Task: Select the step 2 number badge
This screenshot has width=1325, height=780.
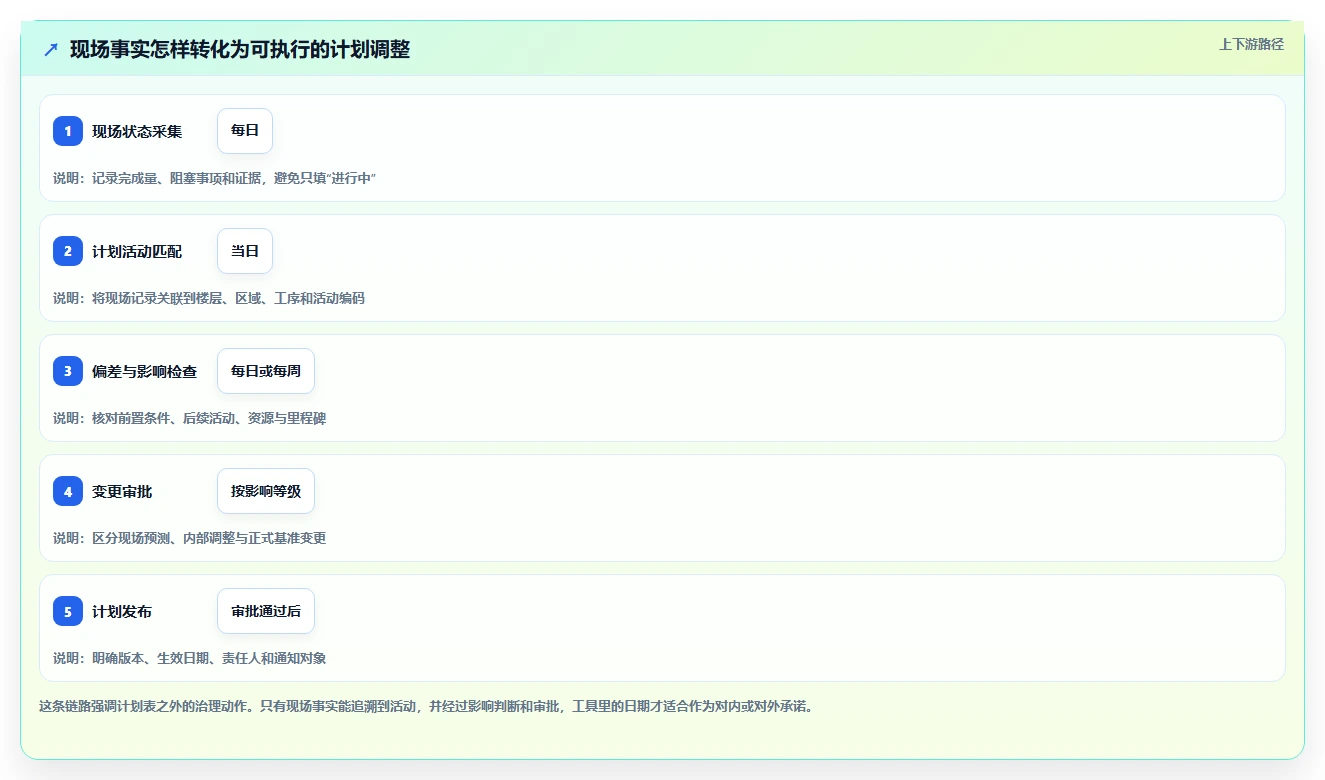Action: [68, 251]
